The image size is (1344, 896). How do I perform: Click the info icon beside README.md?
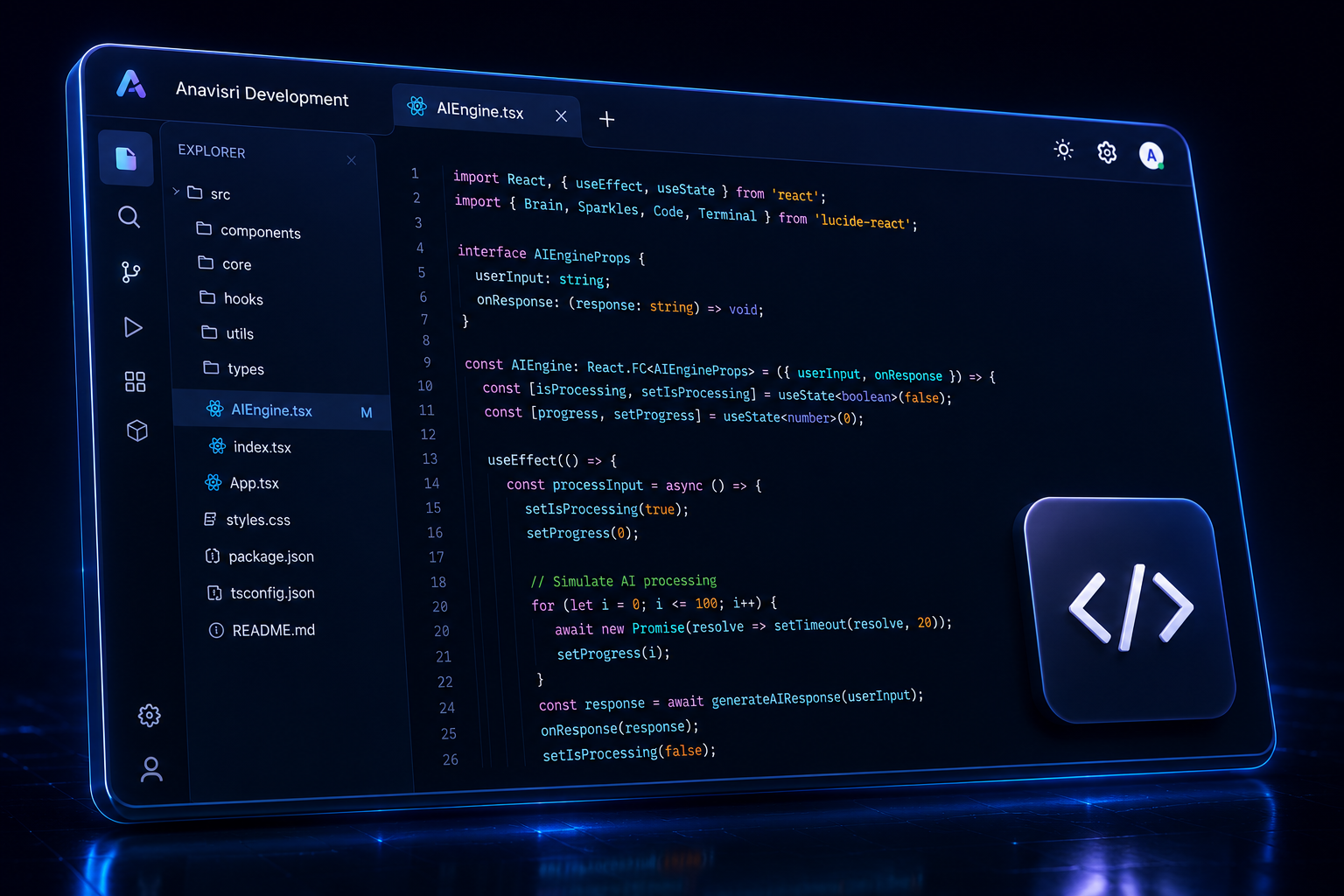pos(216,630)
